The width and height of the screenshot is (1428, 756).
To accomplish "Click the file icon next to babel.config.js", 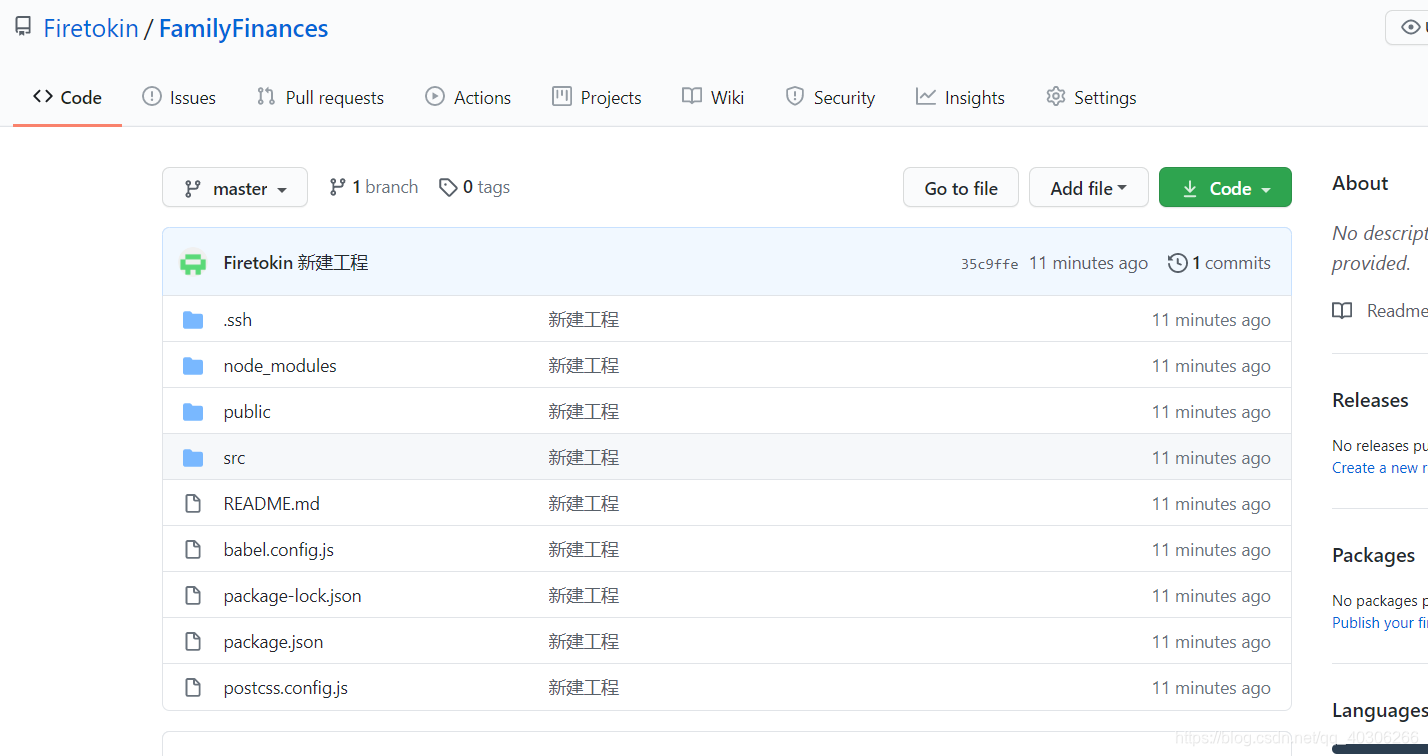I will pos(193,550).
